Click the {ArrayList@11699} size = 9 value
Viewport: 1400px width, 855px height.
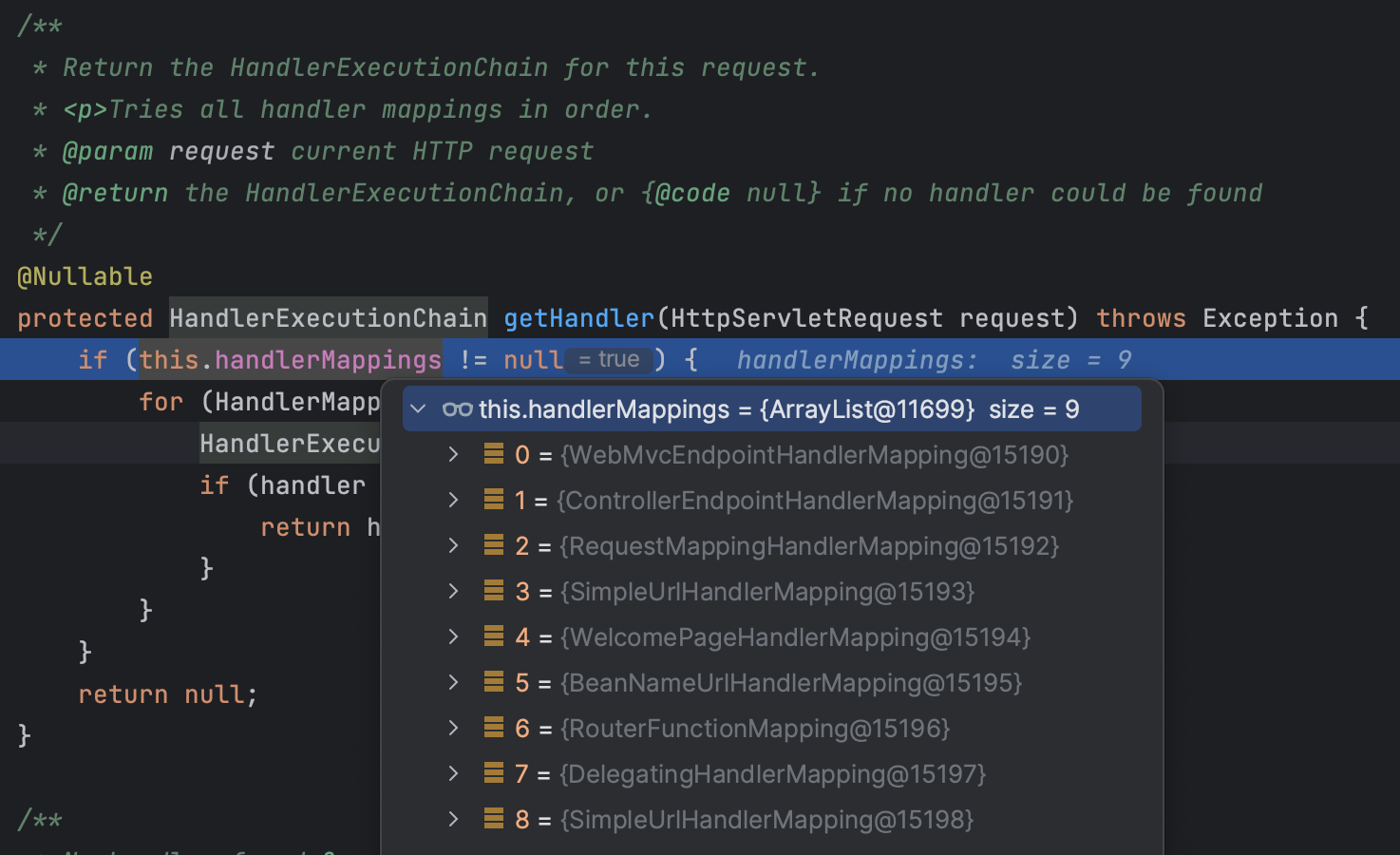(x=919, y=409)
